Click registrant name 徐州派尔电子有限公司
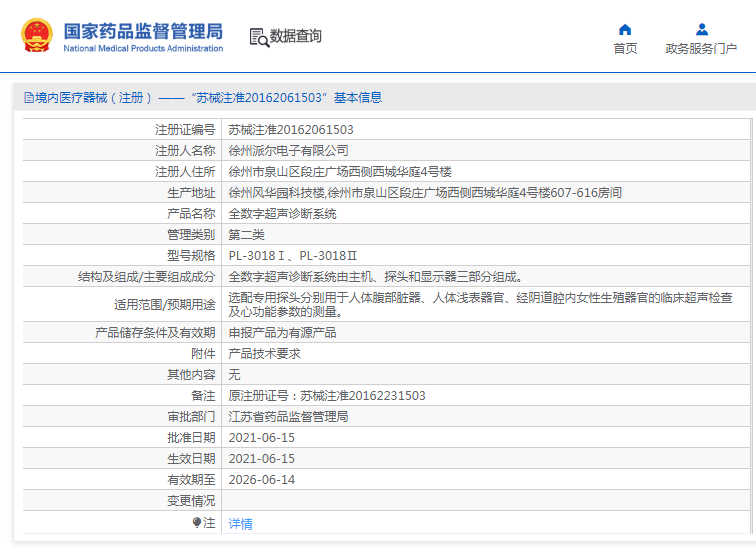Screen dimensions: 756x551 (x=288, y=150)
